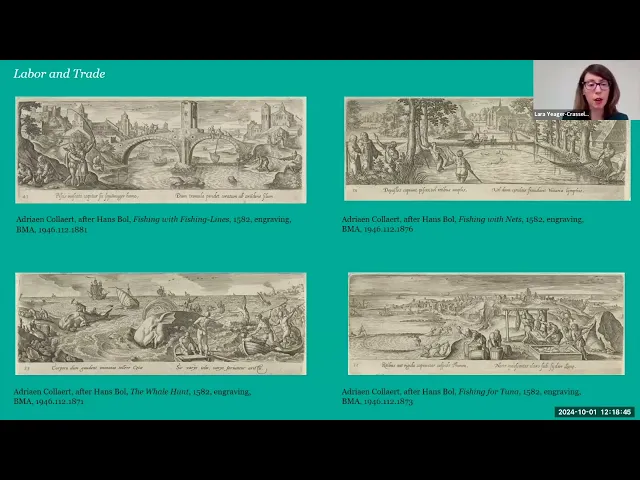Click The Whale Hunt caption text
This screenshot has width=640, height=480.
[x=132, y=396]
